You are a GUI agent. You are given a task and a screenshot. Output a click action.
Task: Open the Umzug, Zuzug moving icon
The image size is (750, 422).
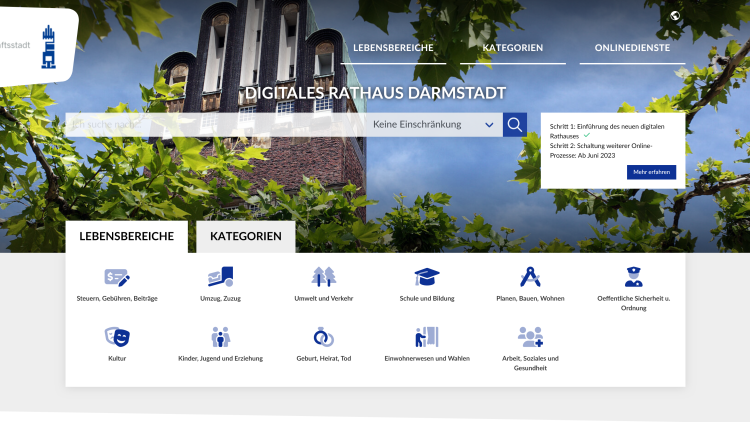point(220,277)
